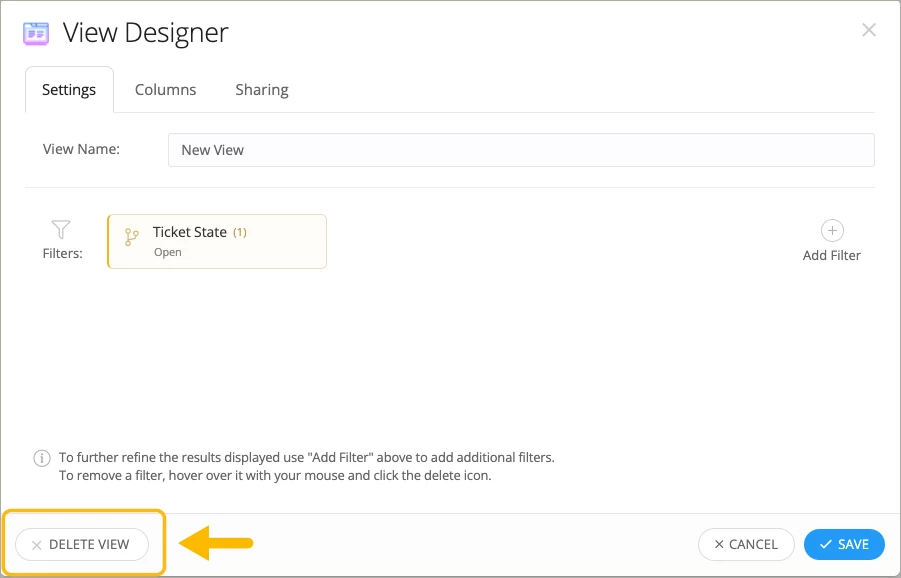Viewport: 901px width, 578px height.
Task: Switch to the Columns tab
Action: [x=166, y=90]
